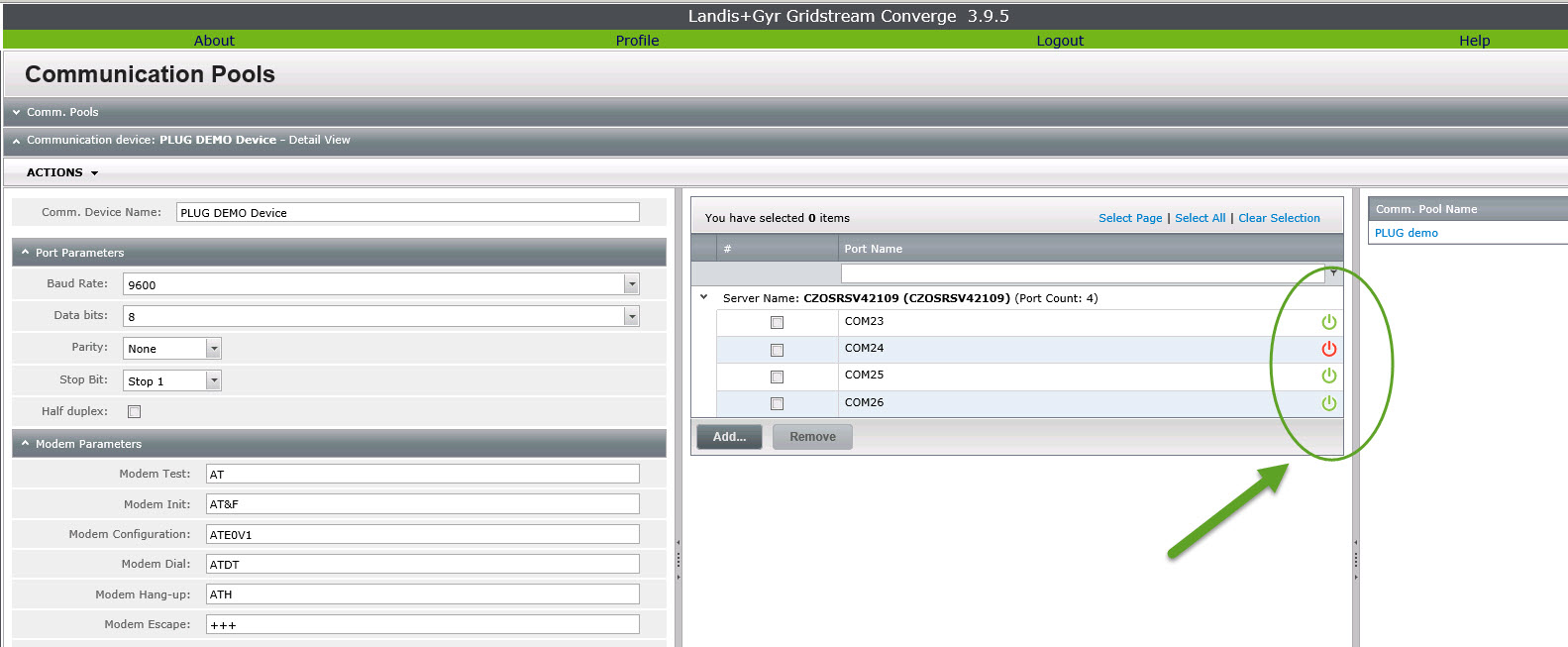1568x647 pixels.
Task: Go to the Profile menu item
Action: [x=637, y=41]
